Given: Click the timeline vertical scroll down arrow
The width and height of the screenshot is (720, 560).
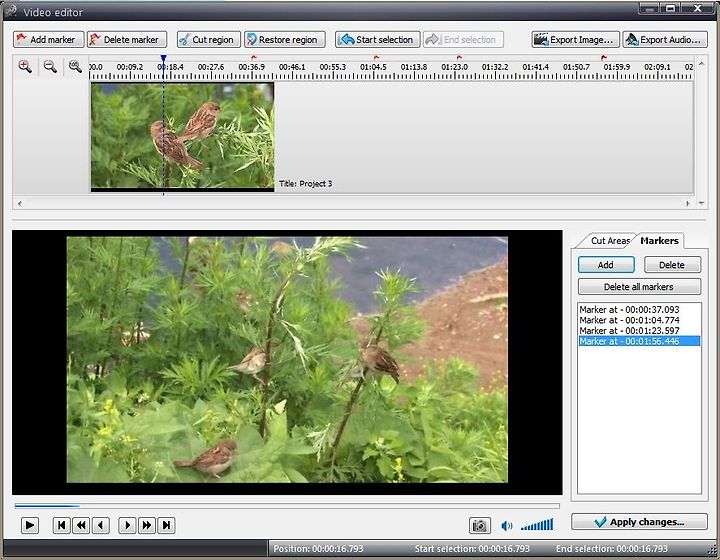Looking at the screenshot, I should click(x=701, y=203).
